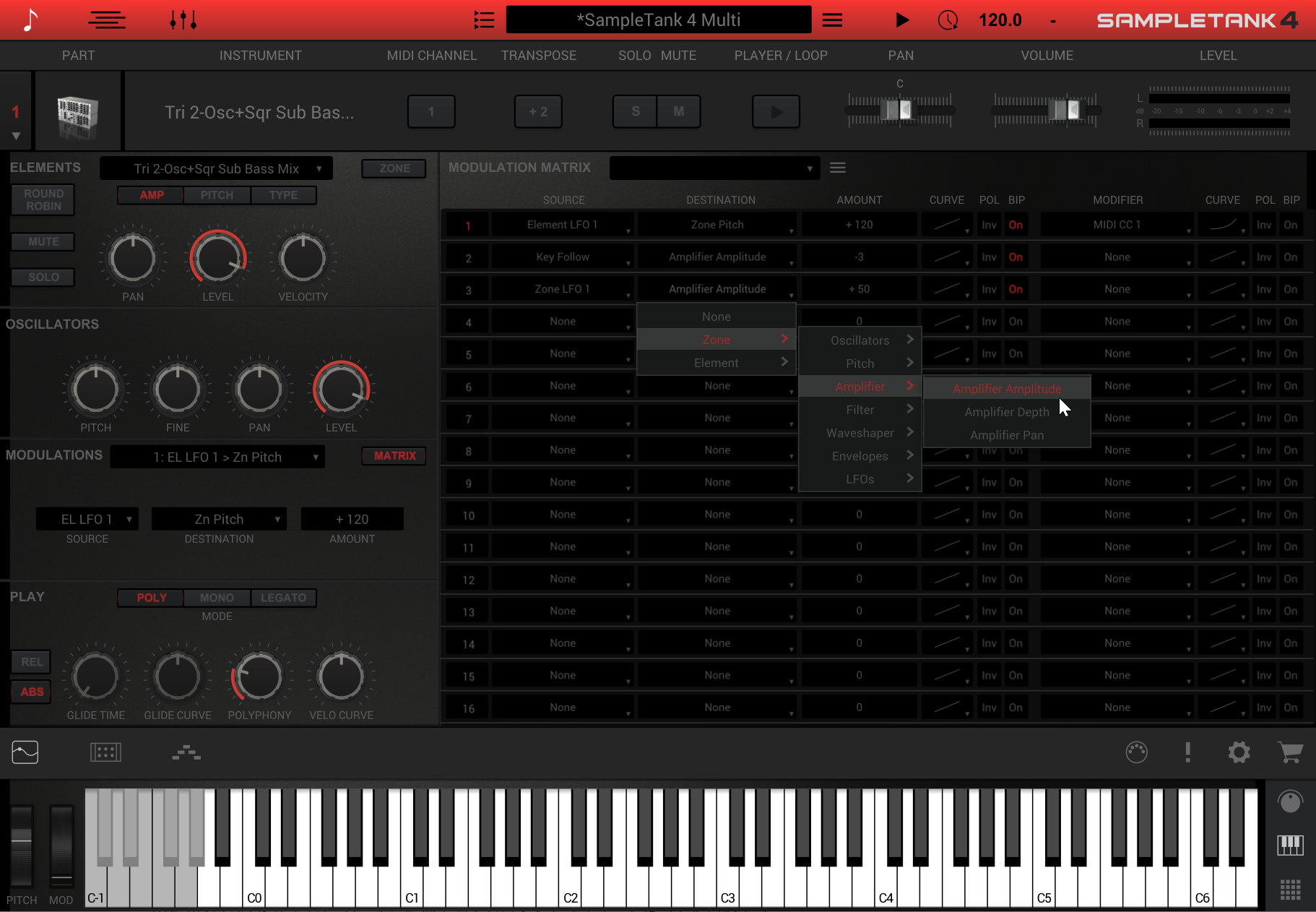Open the Key Follow source dropdown in row 2
The image size is (1316, 912).
coord(563,257)
